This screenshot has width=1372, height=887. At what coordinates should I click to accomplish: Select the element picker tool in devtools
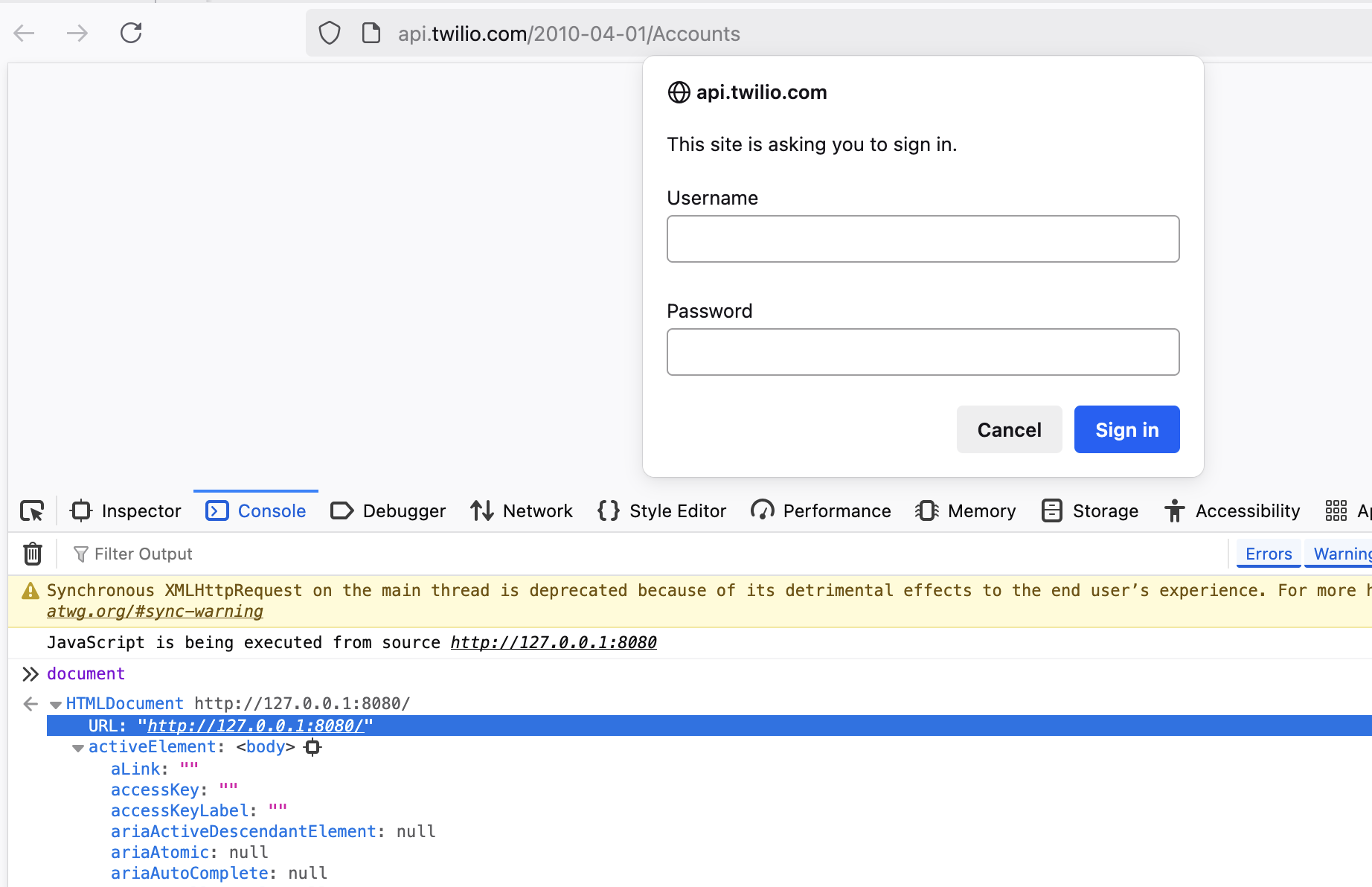[x=31, y=510]
